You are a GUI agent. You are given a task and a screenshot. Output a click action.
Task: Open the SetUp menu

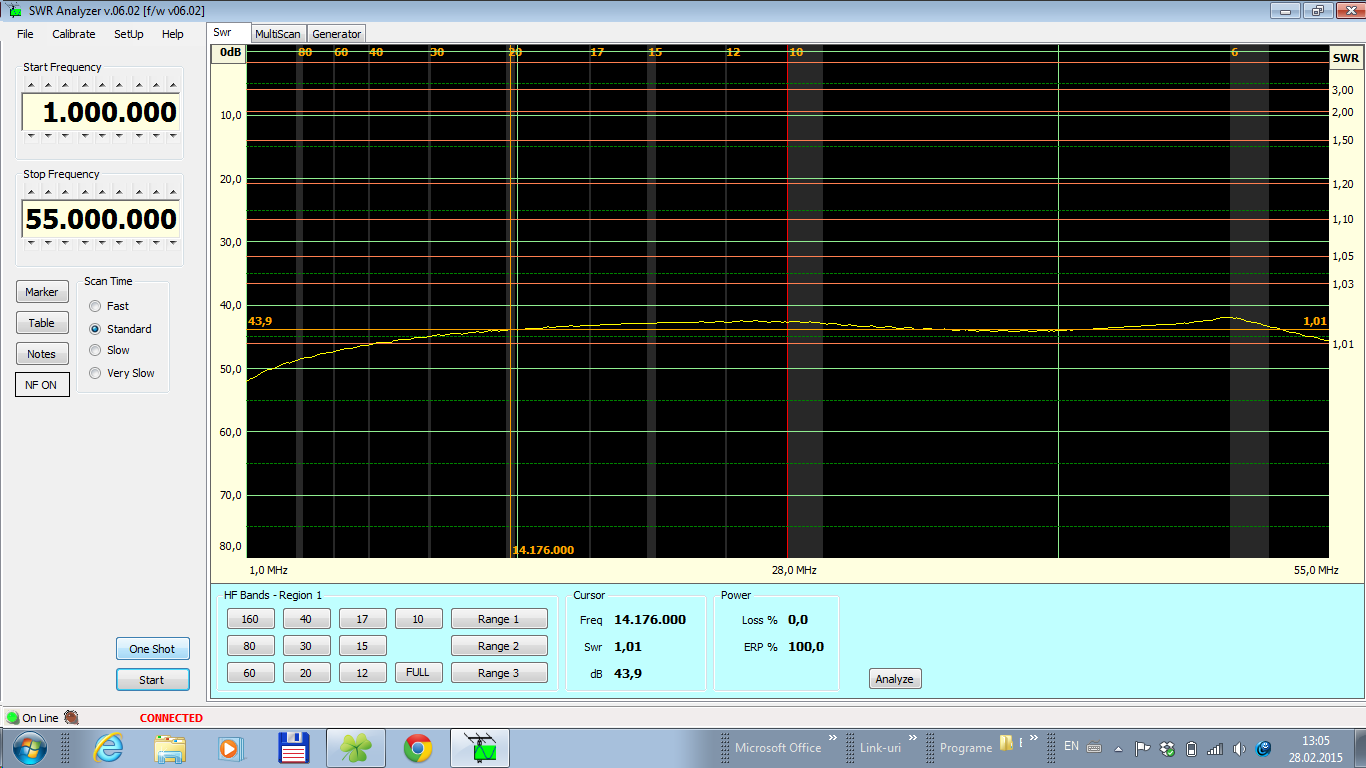point(129,34)
